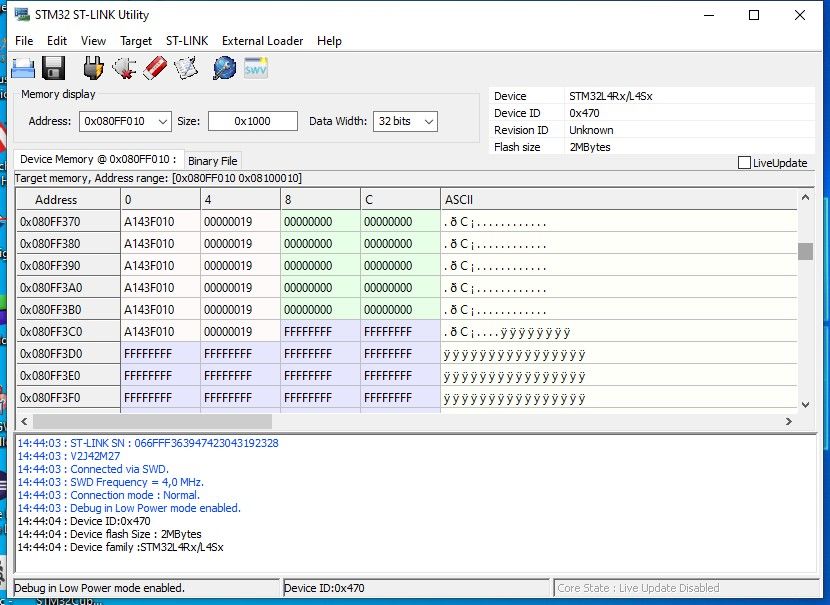Click the 'Connection mode : Normal.' log line
The width and height of the screenshot is (830, 605).
pos(109,495)
